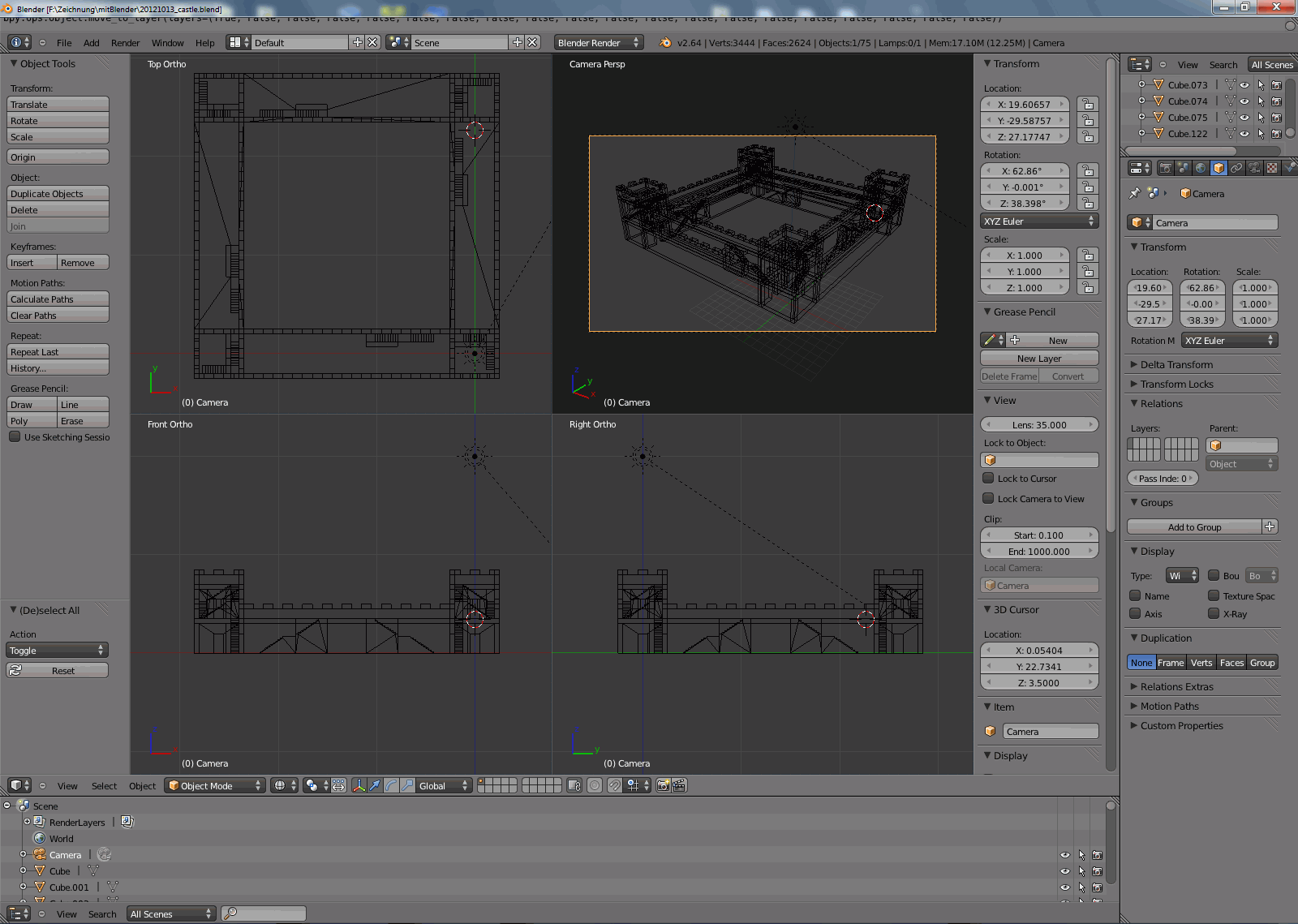Check the X-Ray display option
The image size is (1298, 924).
[x=1214, y=613]
